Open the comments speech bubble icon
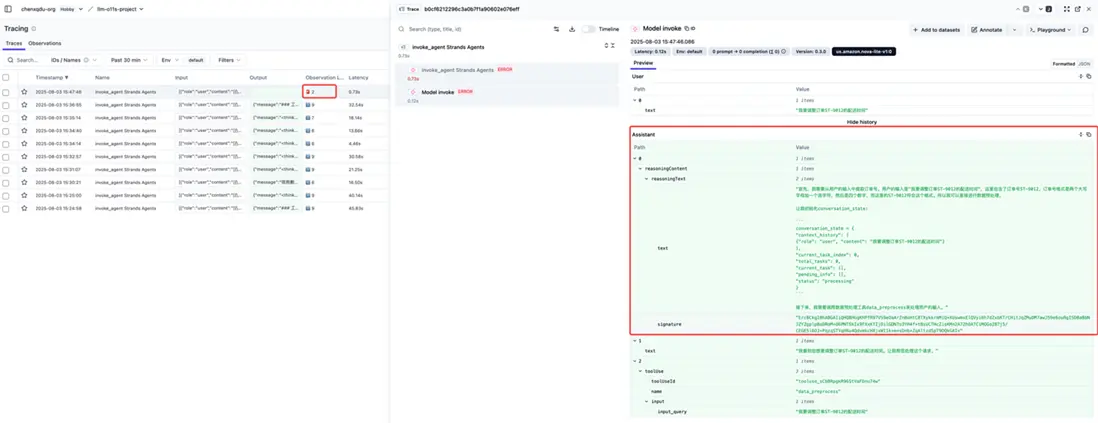Image resolution: width=1098 pixels, height=423 pixels. tap(1085, 30)
